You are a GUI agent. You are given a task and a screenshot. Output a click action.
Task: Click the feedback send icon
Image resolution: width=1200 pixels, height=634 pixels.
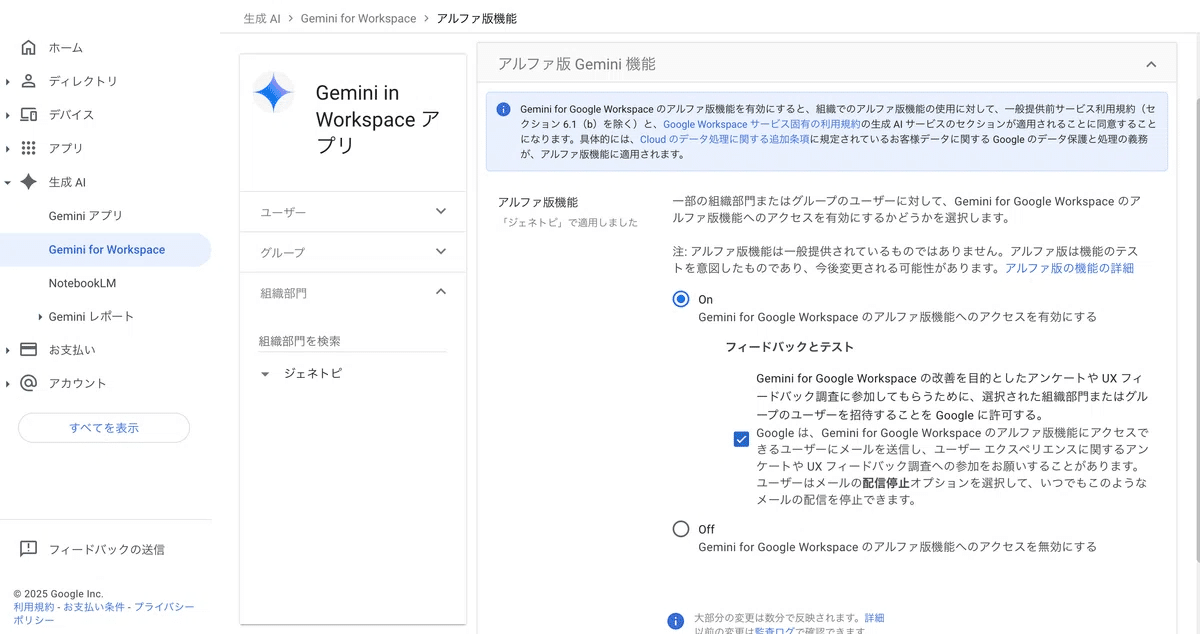click(x=28, y=549)
